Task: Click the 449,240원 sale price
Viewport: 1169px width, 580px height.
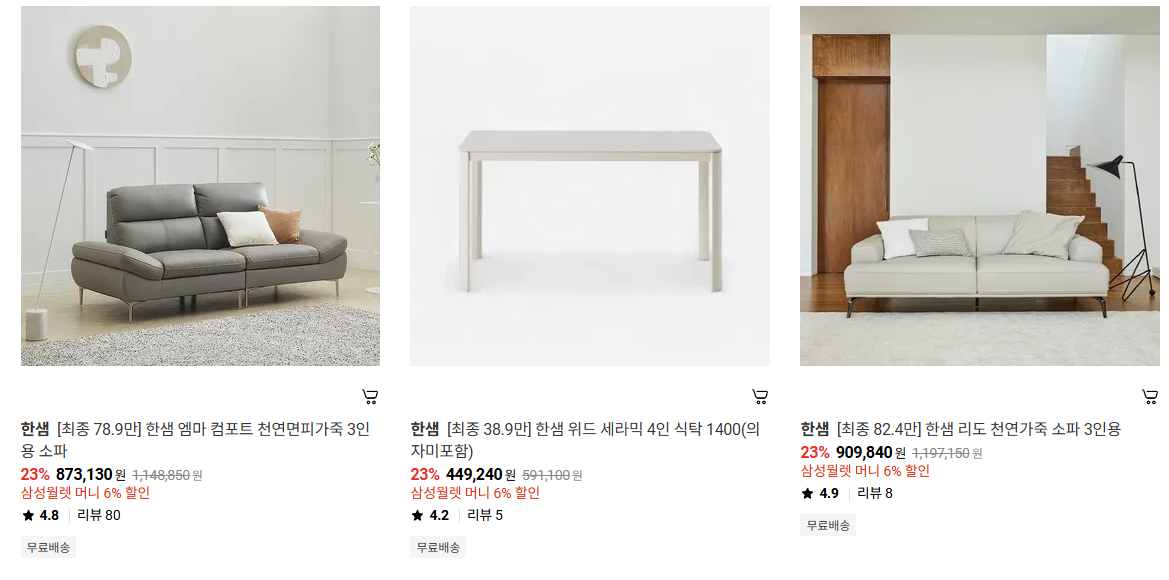Action: pos(480,474)
